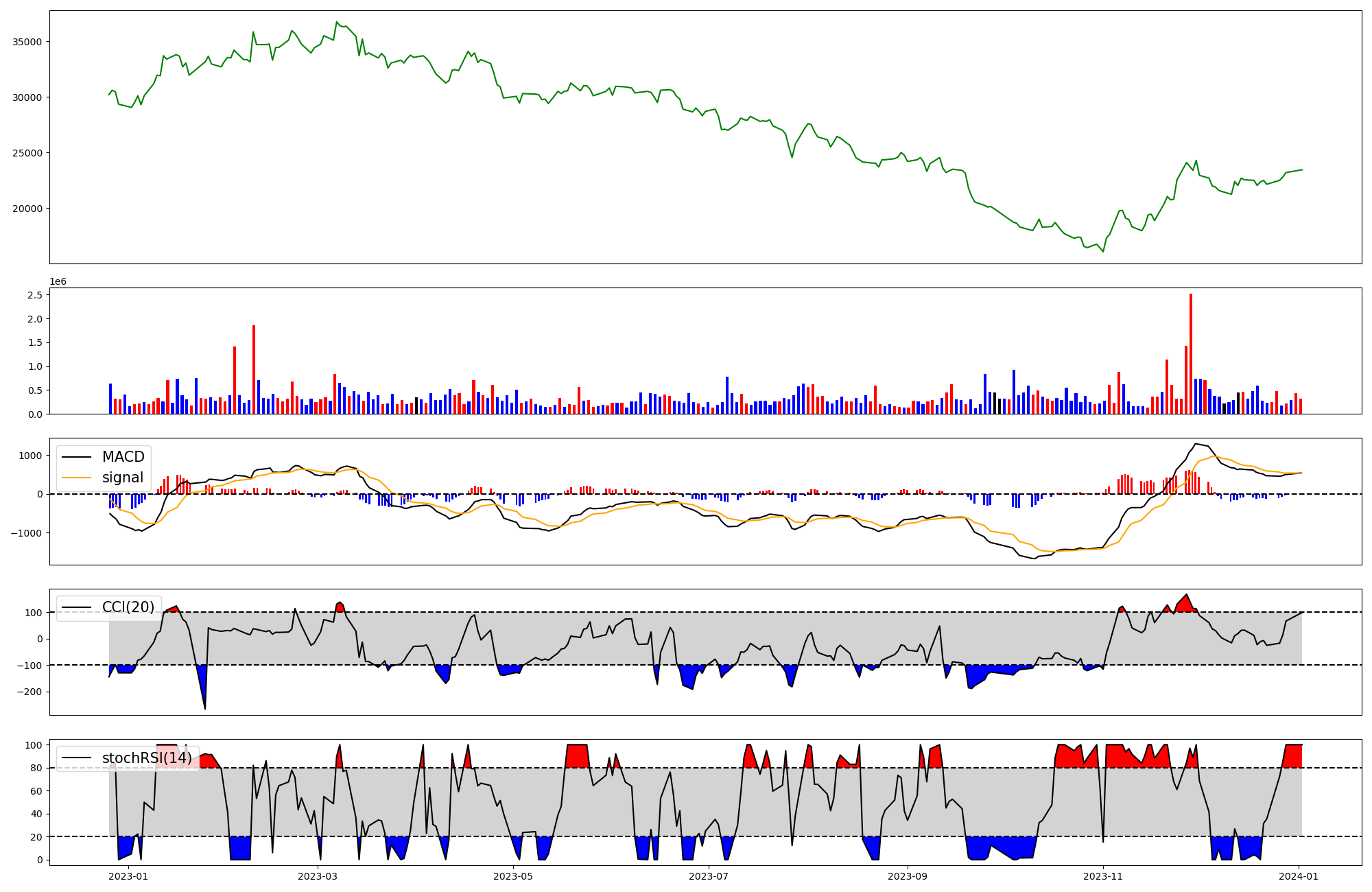
Task: Click the tallest red volume bar
Action: point(1191,353)
